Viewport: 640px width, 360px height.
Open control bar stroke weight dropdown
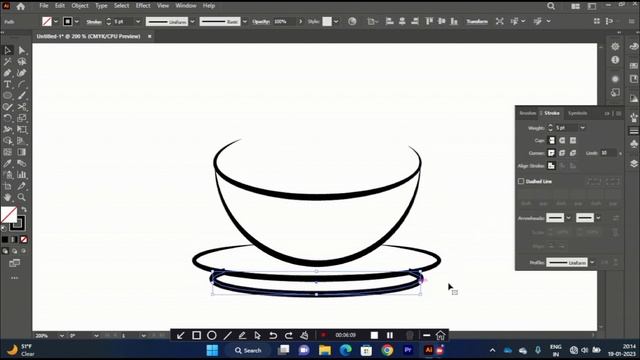point(138,21)
